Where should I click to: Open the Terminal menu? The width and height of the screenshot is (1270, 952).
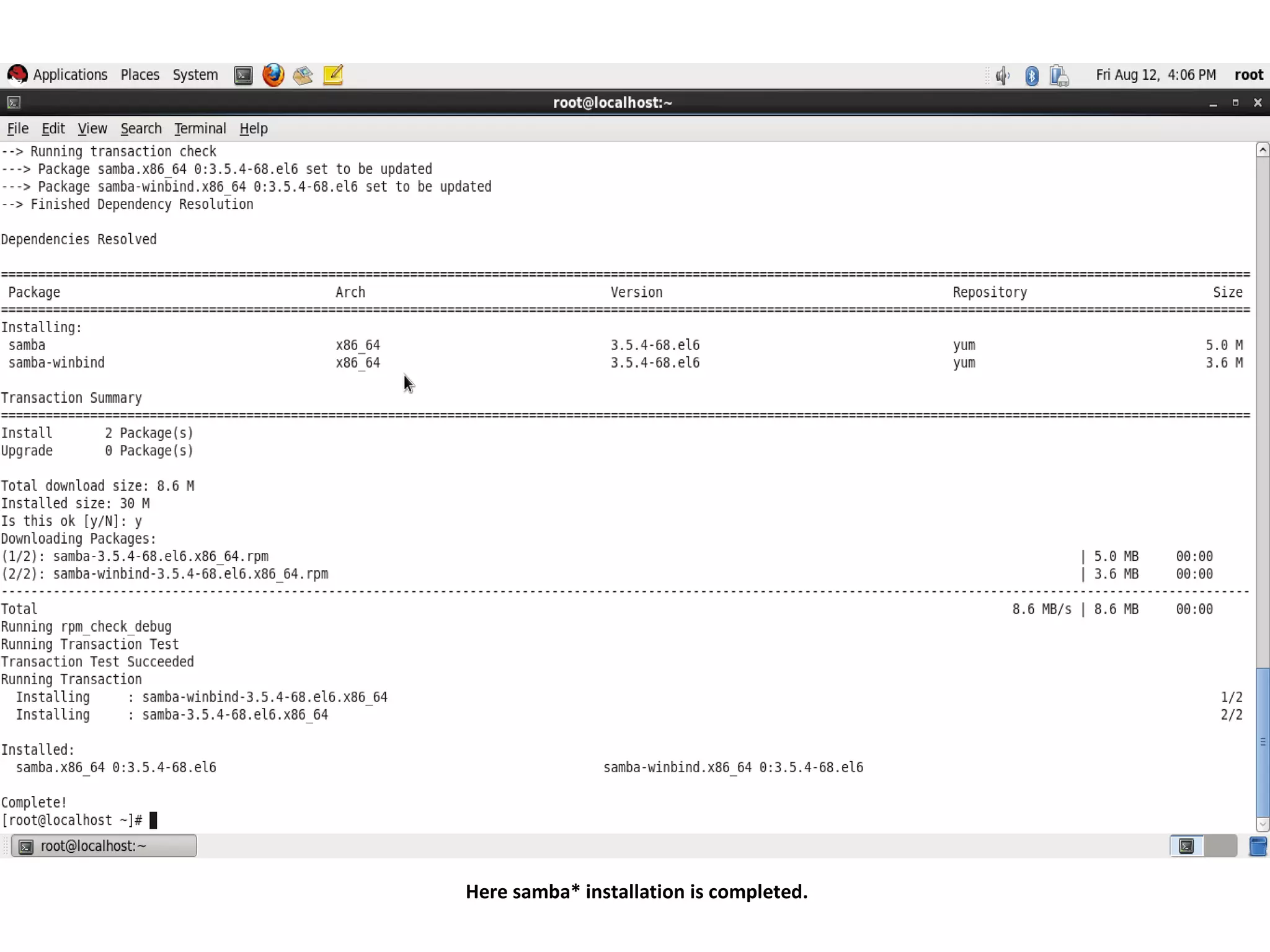(200, 128)
